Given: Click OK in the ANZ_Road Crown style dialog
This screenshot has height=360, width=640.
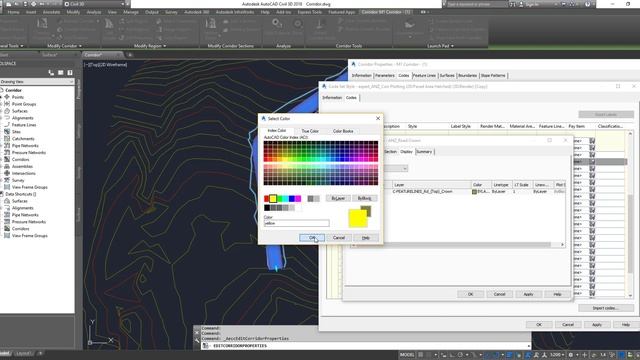Looking at the screenshot, I should coord(470,294).
